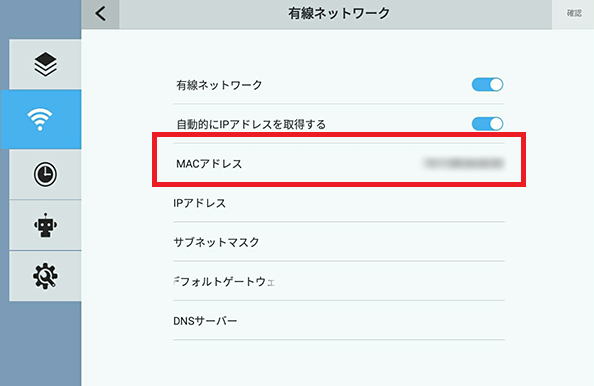Click the MACアドレス label text
Viewport: 594px width, 386px height.
[209, 164]
